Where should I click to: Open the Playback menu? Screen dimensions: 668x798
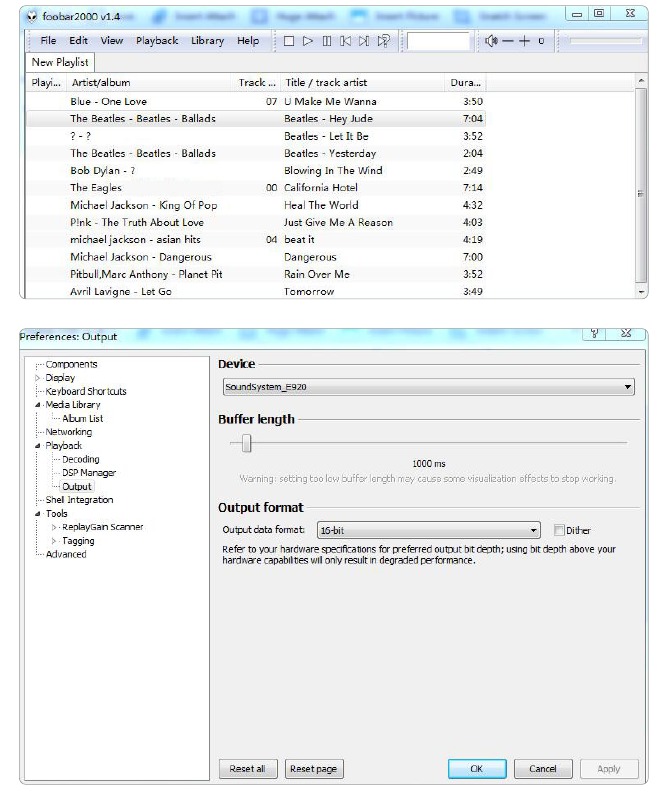click(157, 41)
